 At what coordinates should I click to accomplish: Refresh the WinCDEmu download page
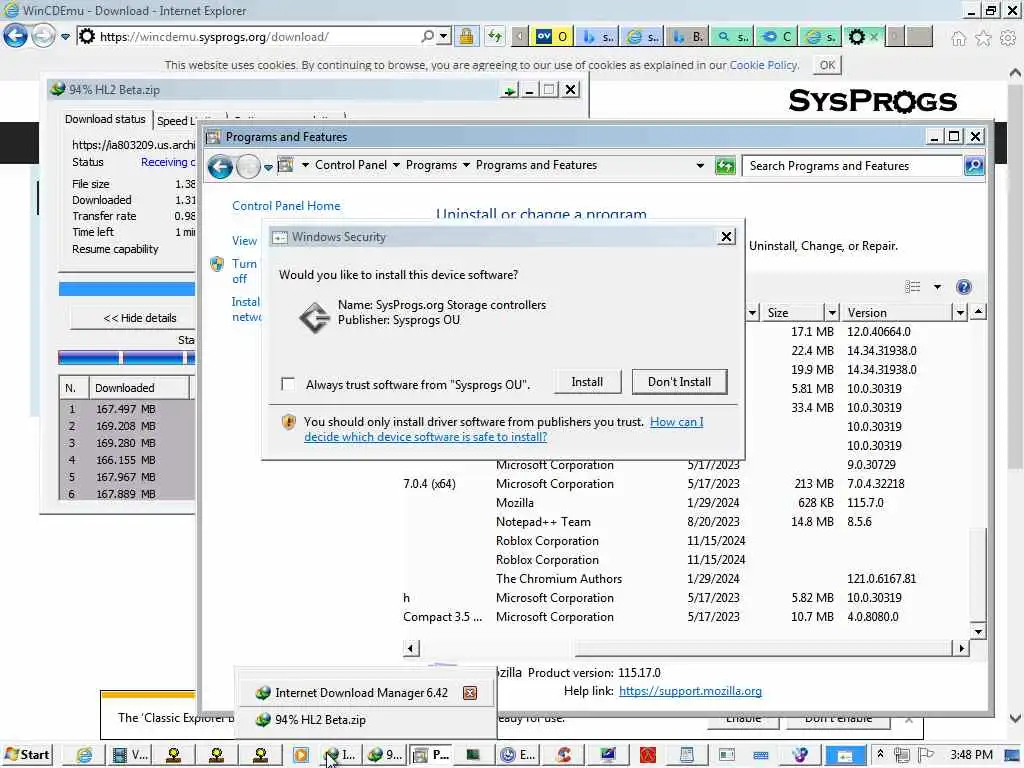495,37
